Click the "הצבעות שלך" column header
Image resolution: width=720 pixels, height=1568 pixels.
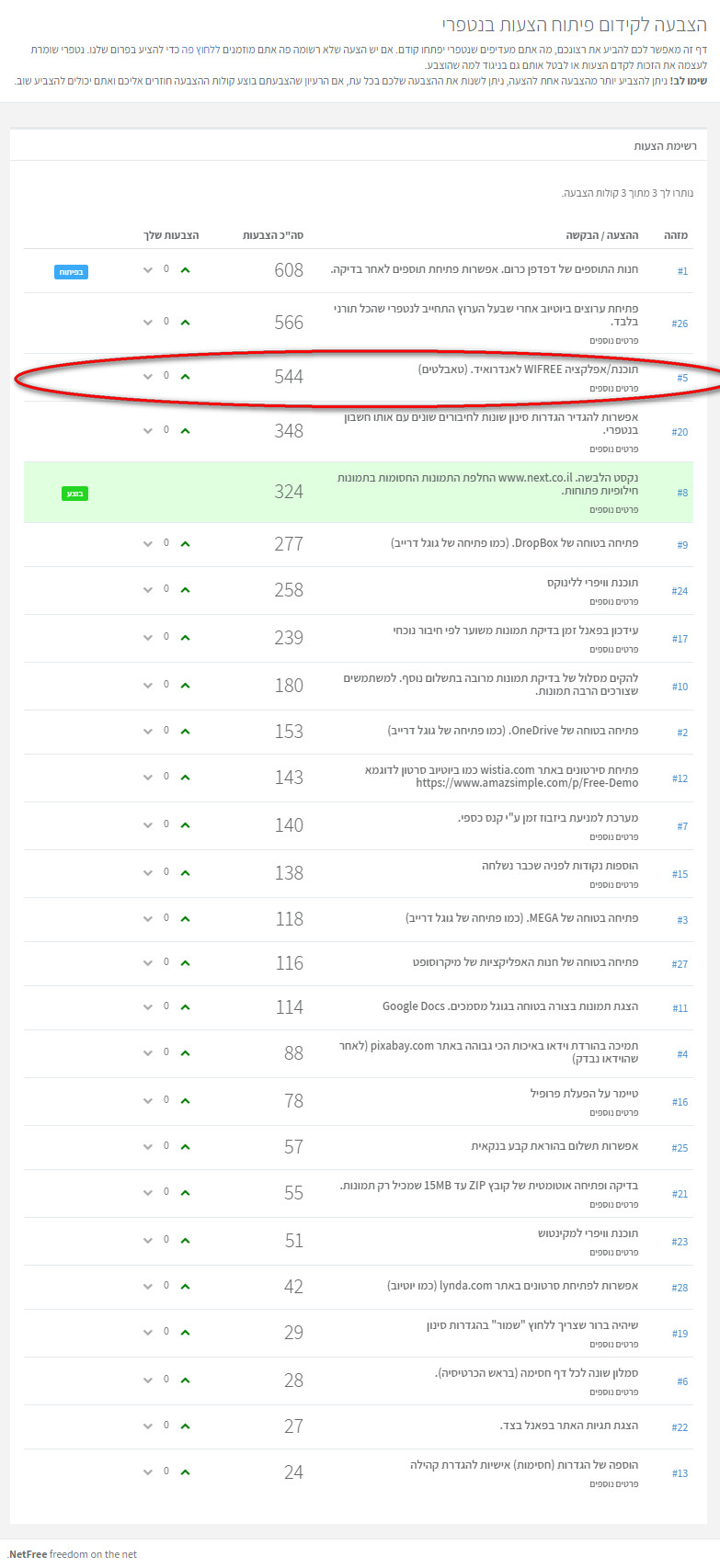tap(171, 235)
